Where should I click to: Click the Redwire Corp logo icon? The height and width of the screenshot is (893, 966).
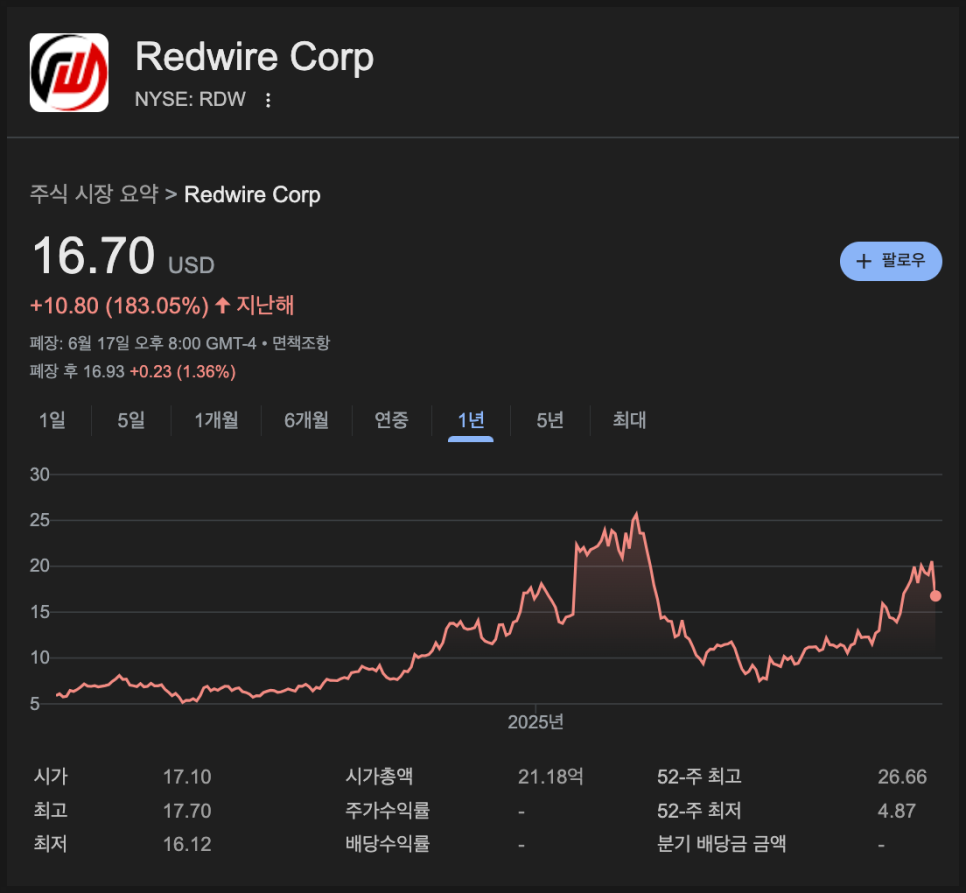point(69,73)
